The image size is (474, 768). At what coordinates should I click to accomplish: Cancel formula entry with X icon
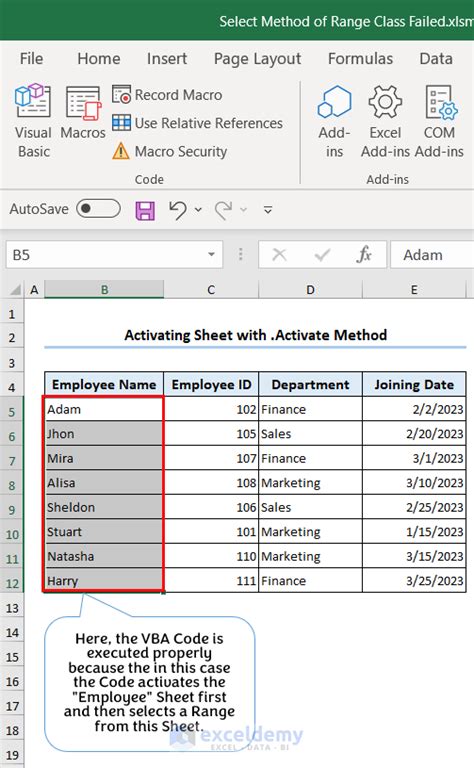point(279,255)
